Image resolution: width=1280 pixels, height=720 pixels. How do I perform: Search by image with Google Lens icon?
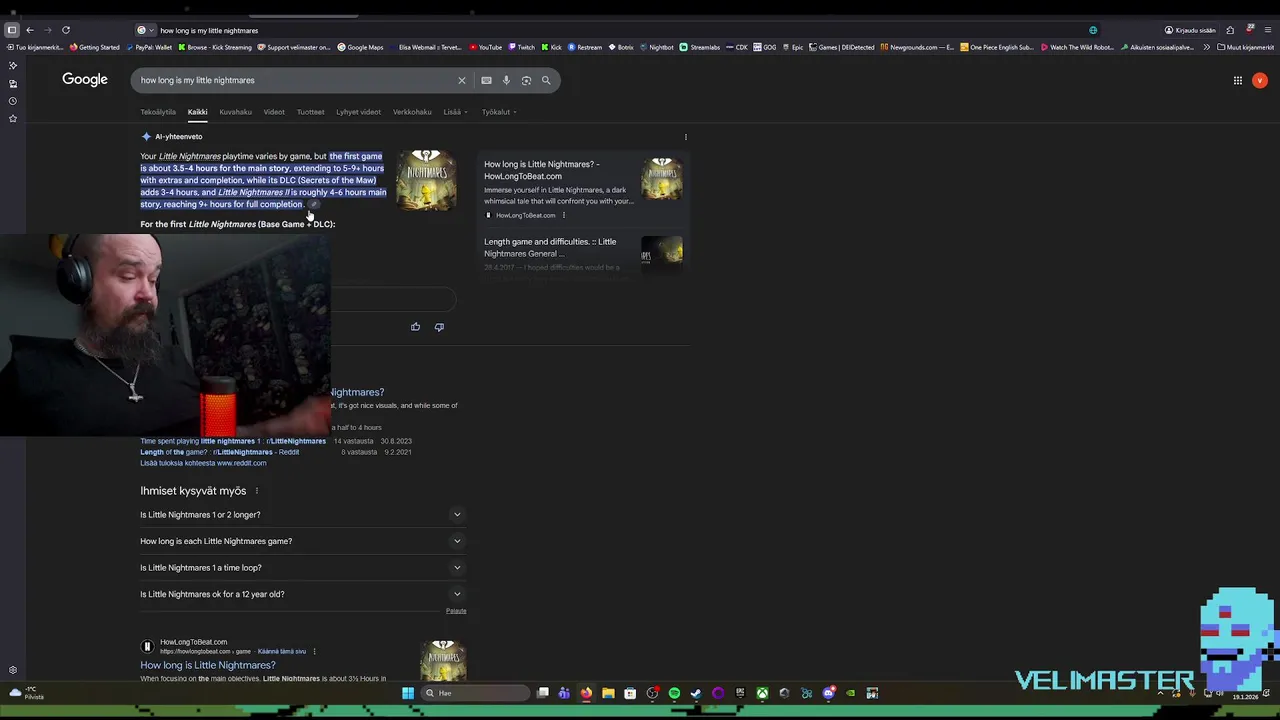coord(526,80)
